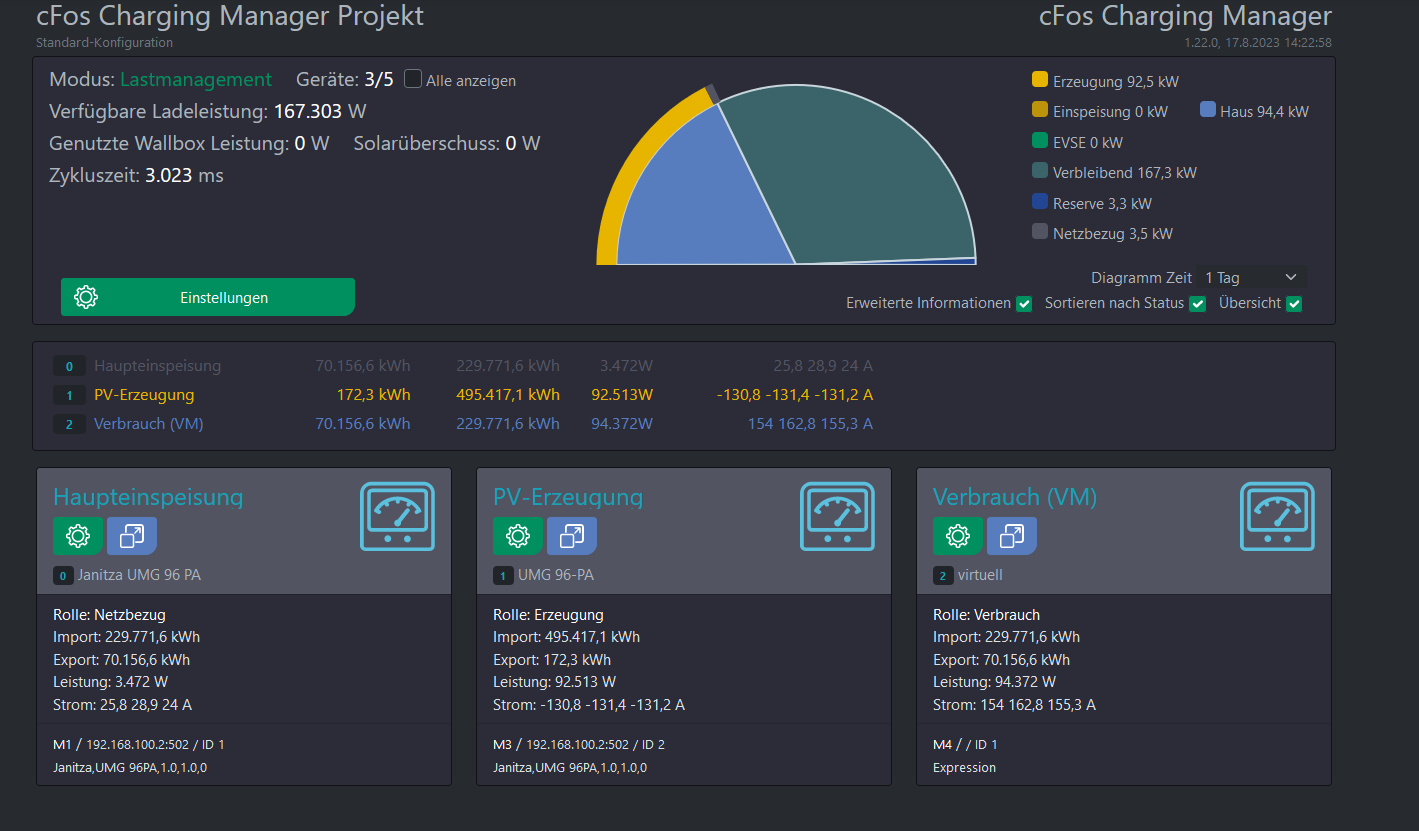Open the Diagramm Zeit dropdown

tap(1252, 277)
